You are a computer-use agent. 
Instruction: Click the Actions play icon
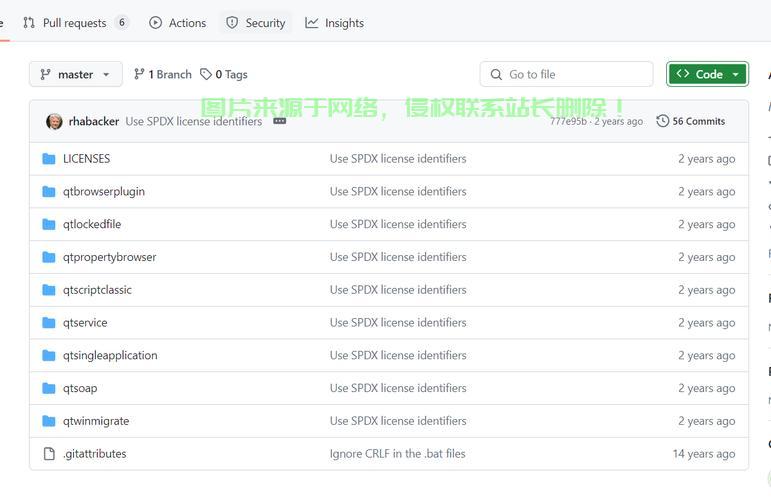pos(155,23)
